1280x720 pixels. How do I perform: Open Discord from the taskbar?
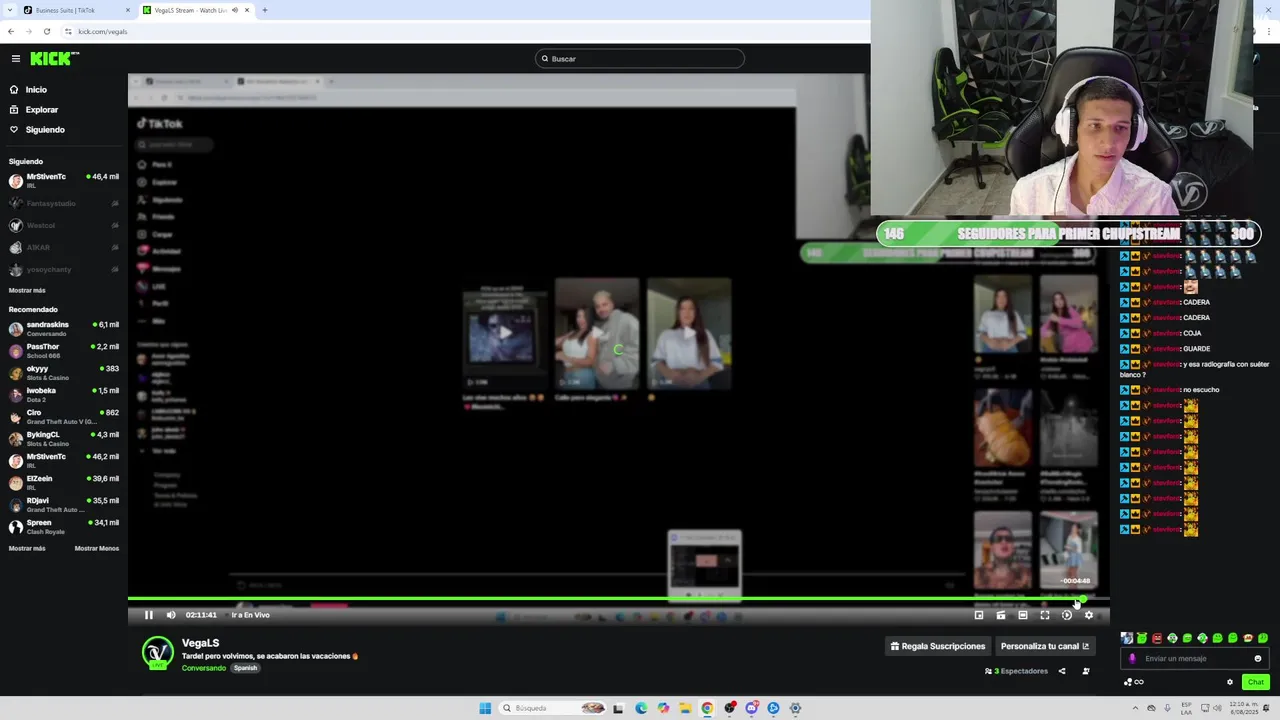click(x=751, y=708)
